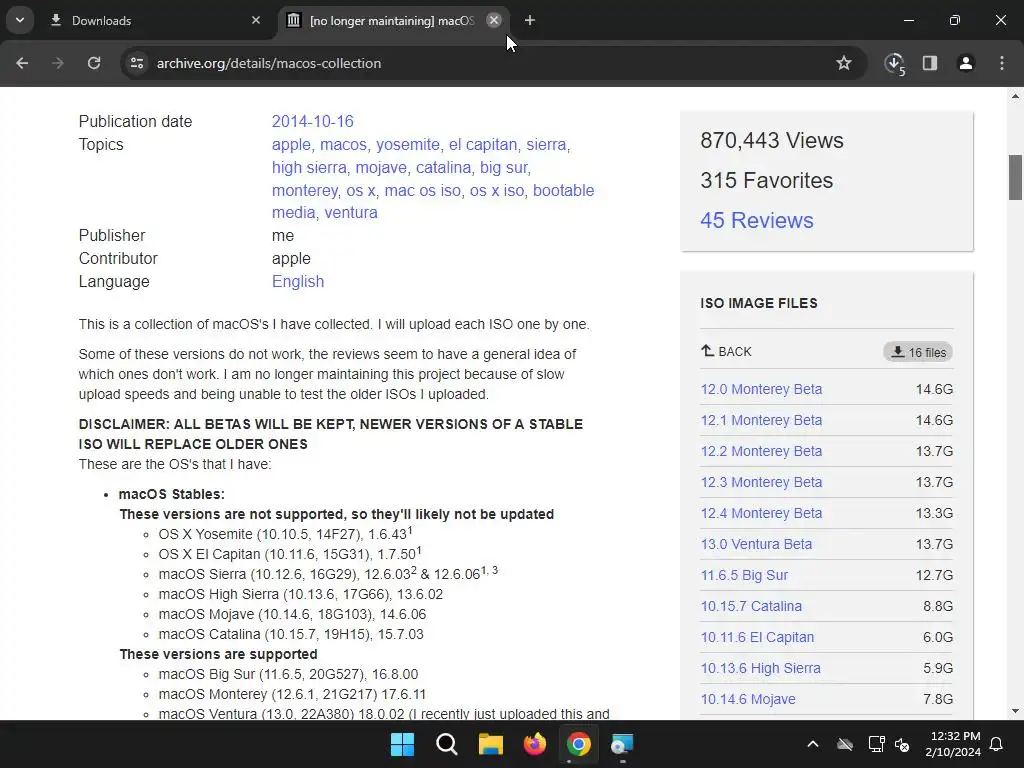
Task: Close the macOS collection tab
Action: click(x=494, y=20)
